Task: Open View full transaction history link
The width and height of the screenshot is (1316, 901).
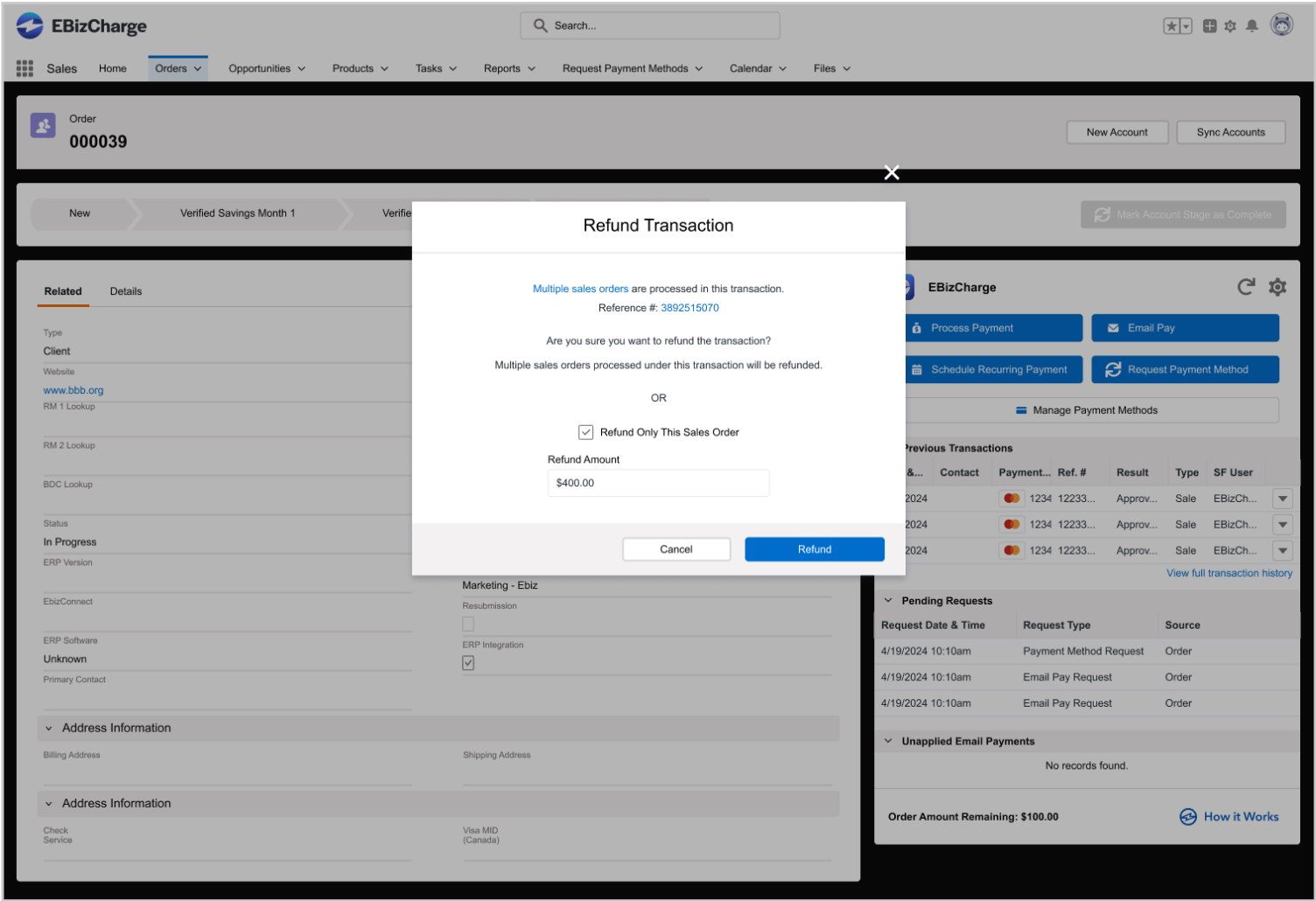Action: point(1229,573)
